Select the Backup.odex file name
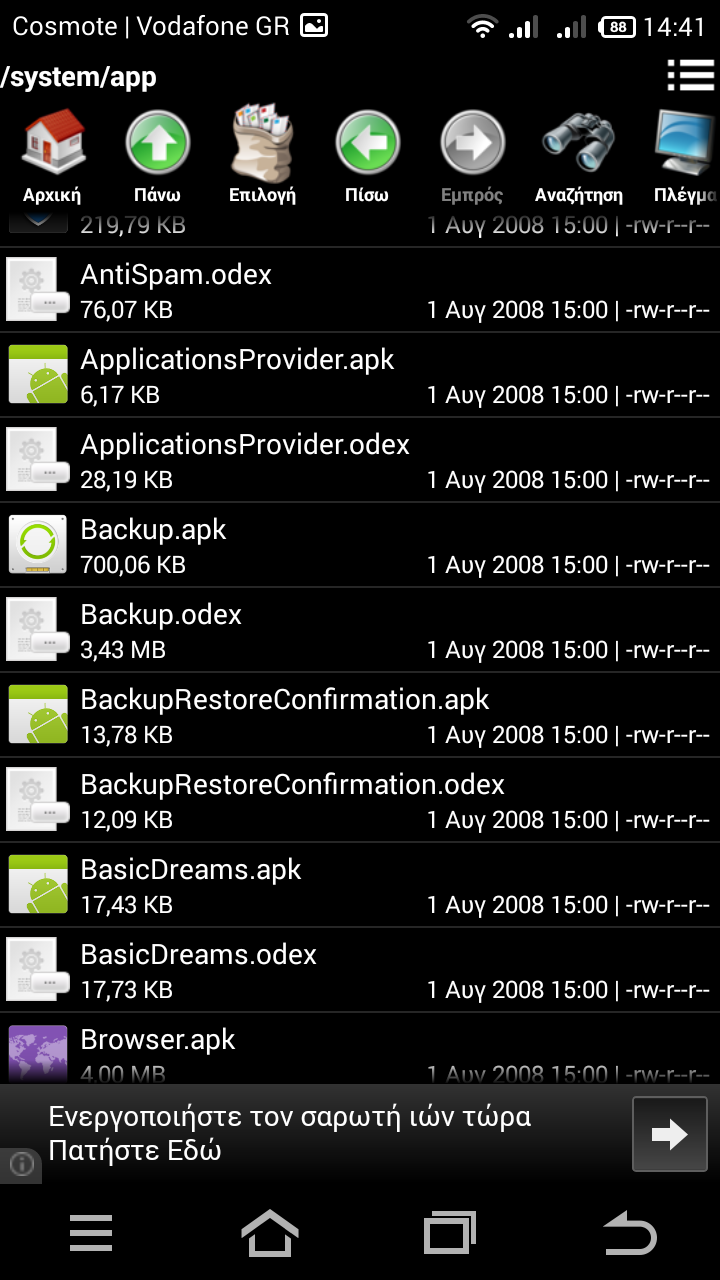The height and width of the screenshot is (1280, 720). (161, 614)
